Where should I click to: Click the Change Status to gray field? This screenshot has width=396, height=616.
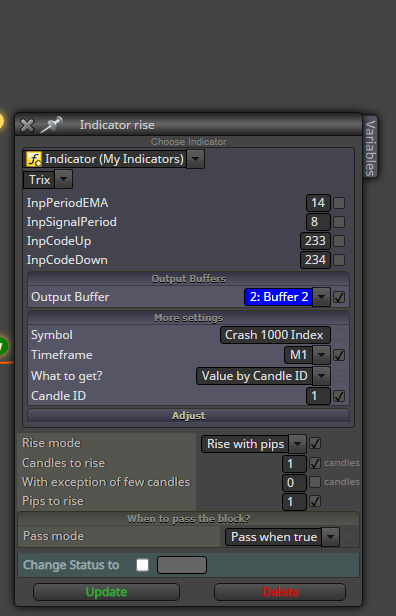(182, 565)
